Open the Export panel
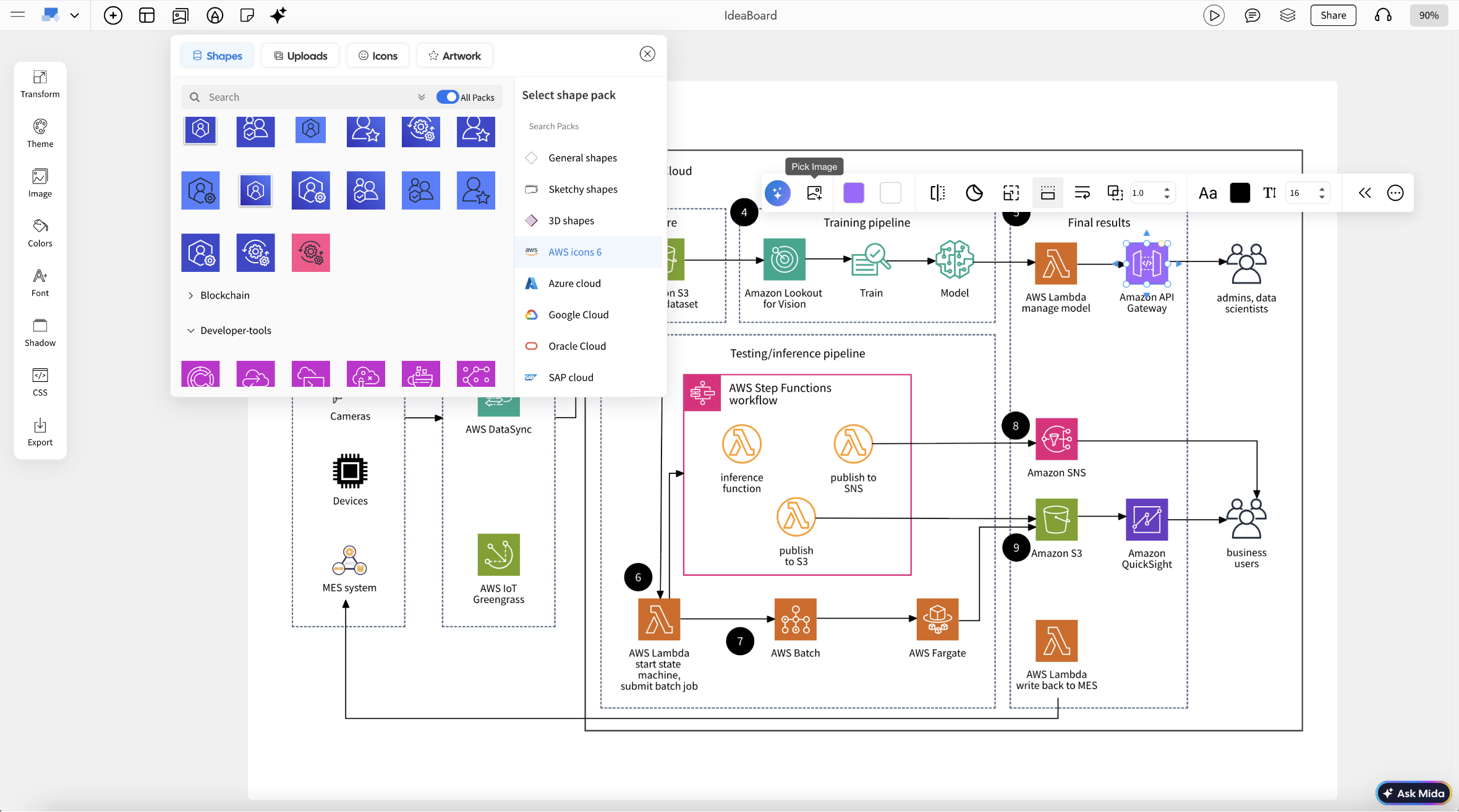The width and height of the screenshot is (1459, 812). pyautogui.click(x=40, y=432)
